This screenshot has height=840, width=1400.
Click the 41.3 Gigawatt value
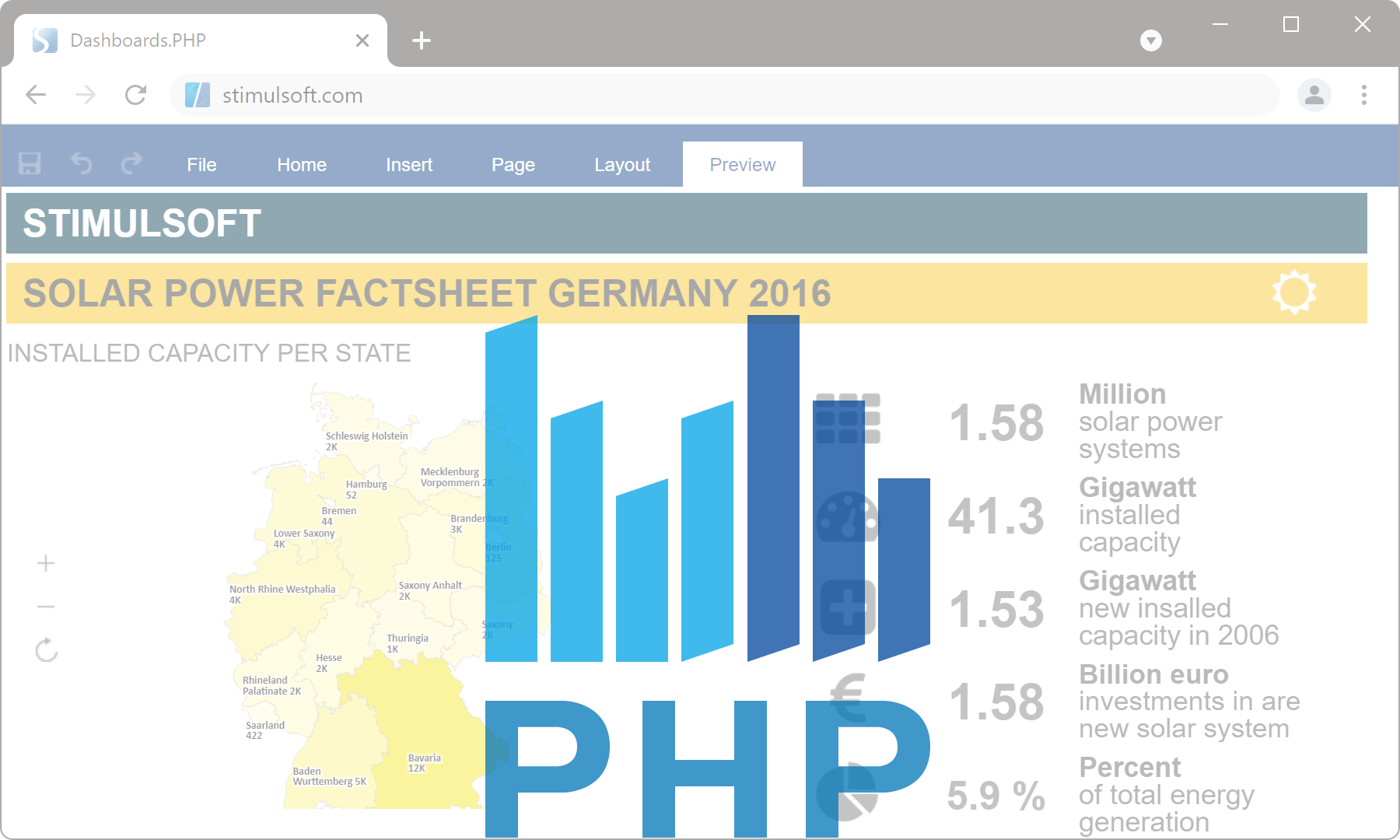(x=996, y=516)
